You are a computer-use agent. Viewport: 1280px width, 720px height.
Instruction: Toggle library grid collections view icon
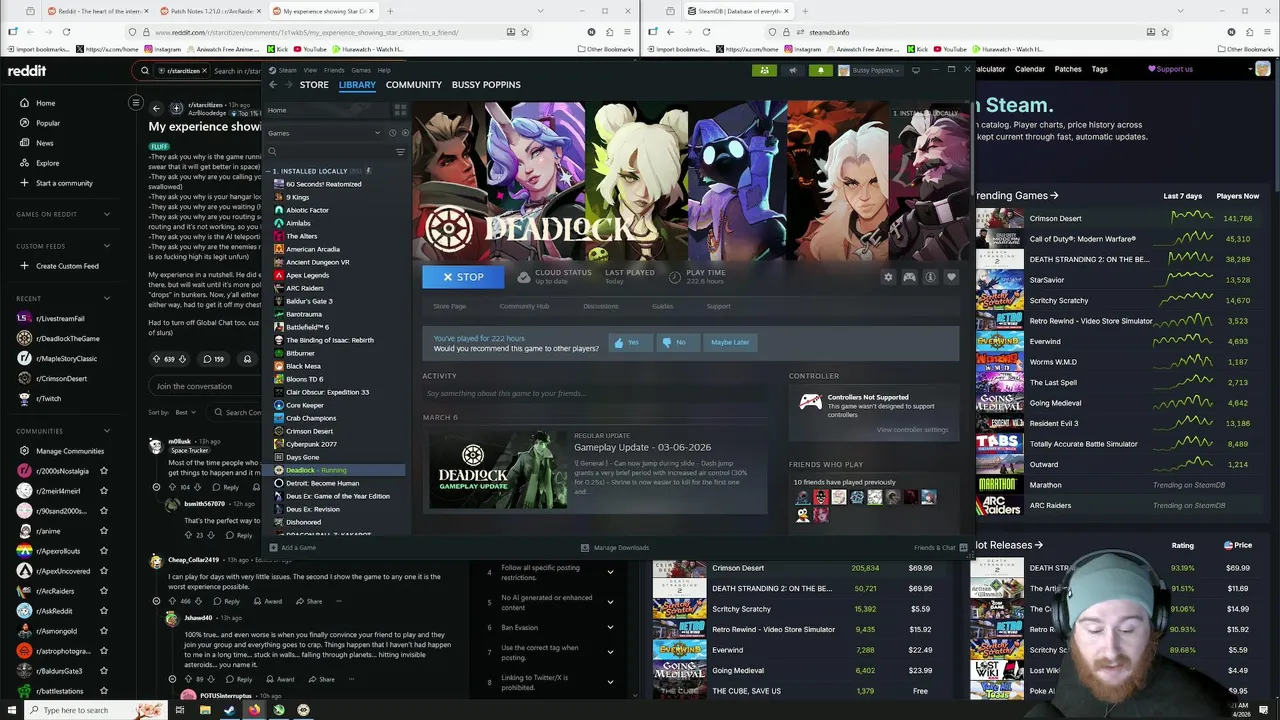pyautogui.click(x=400, y=110)
